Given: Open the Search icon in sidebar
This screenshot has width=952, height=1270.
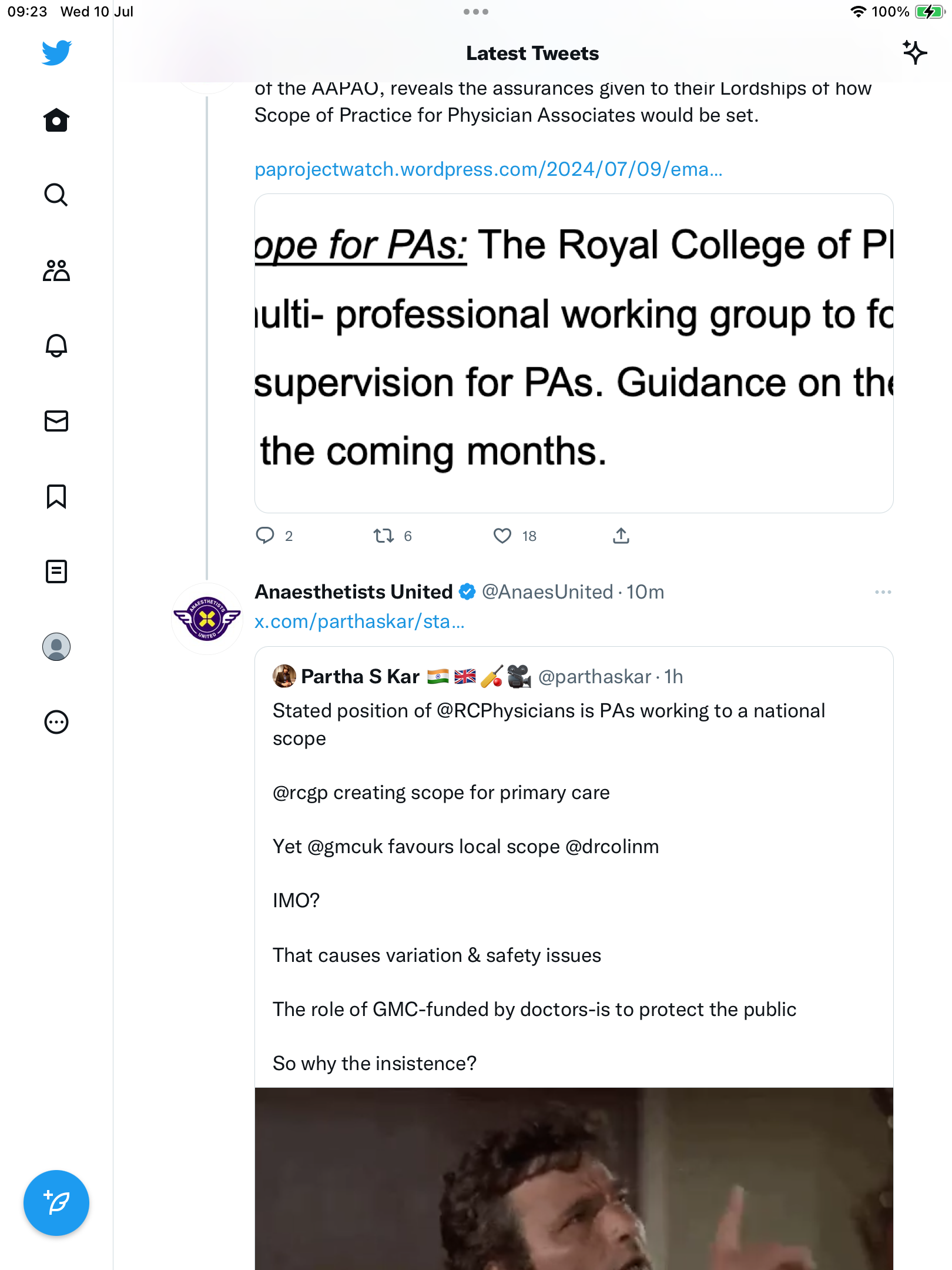Looking at the screenshot, I should tap(56, 195).
